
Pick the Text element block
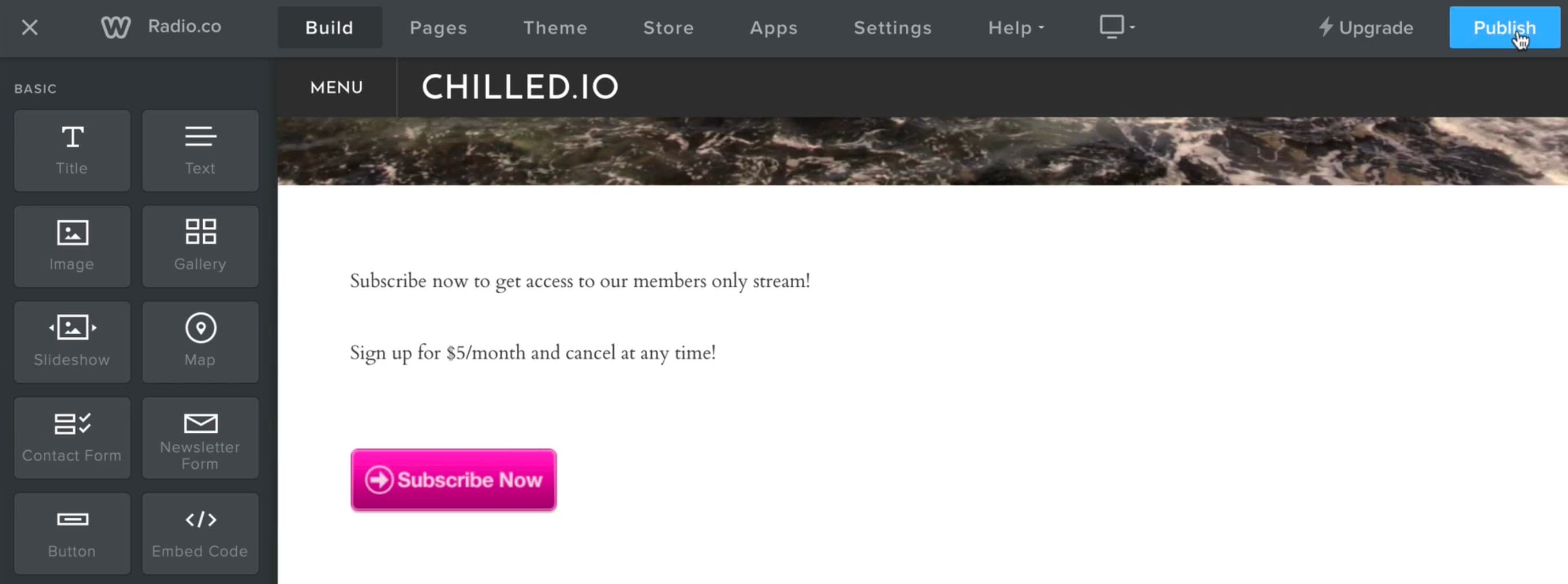[x=200, y=150]
